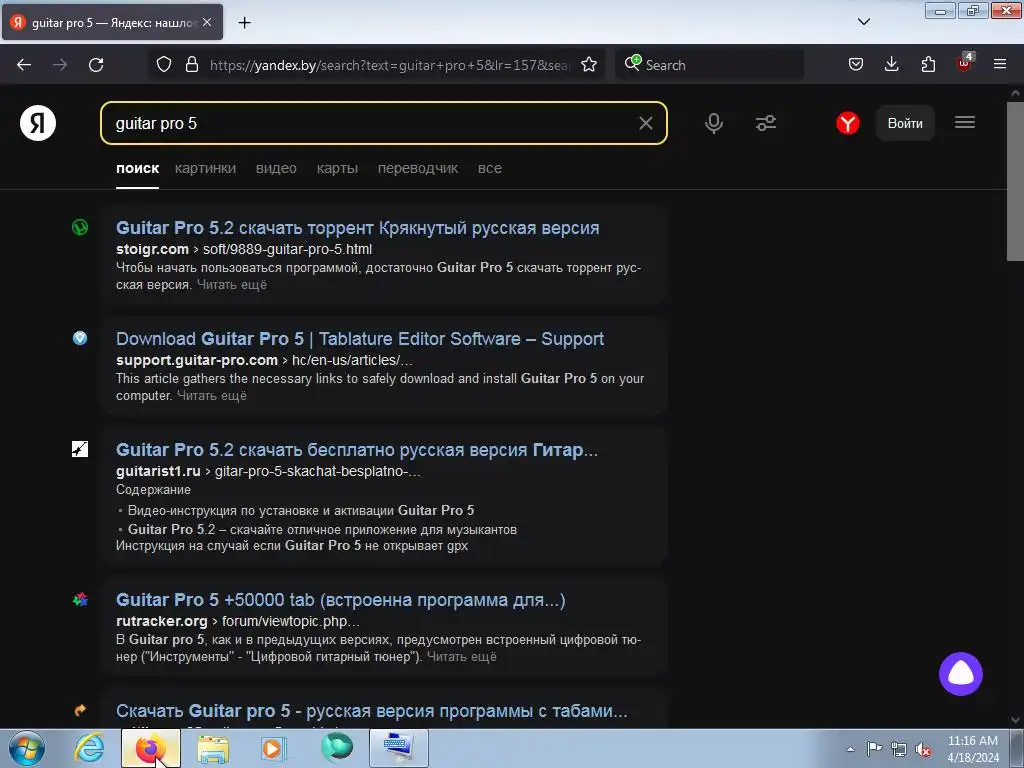Launch the Alice assistant purple button

(961, 674)
